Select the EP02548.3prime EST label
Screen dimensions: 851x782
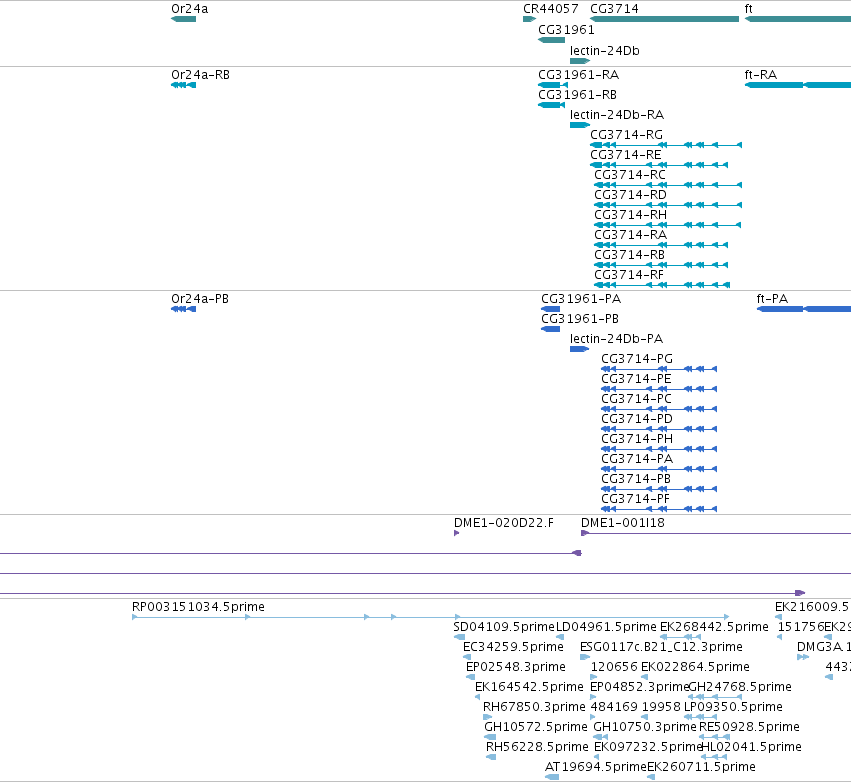516,667
